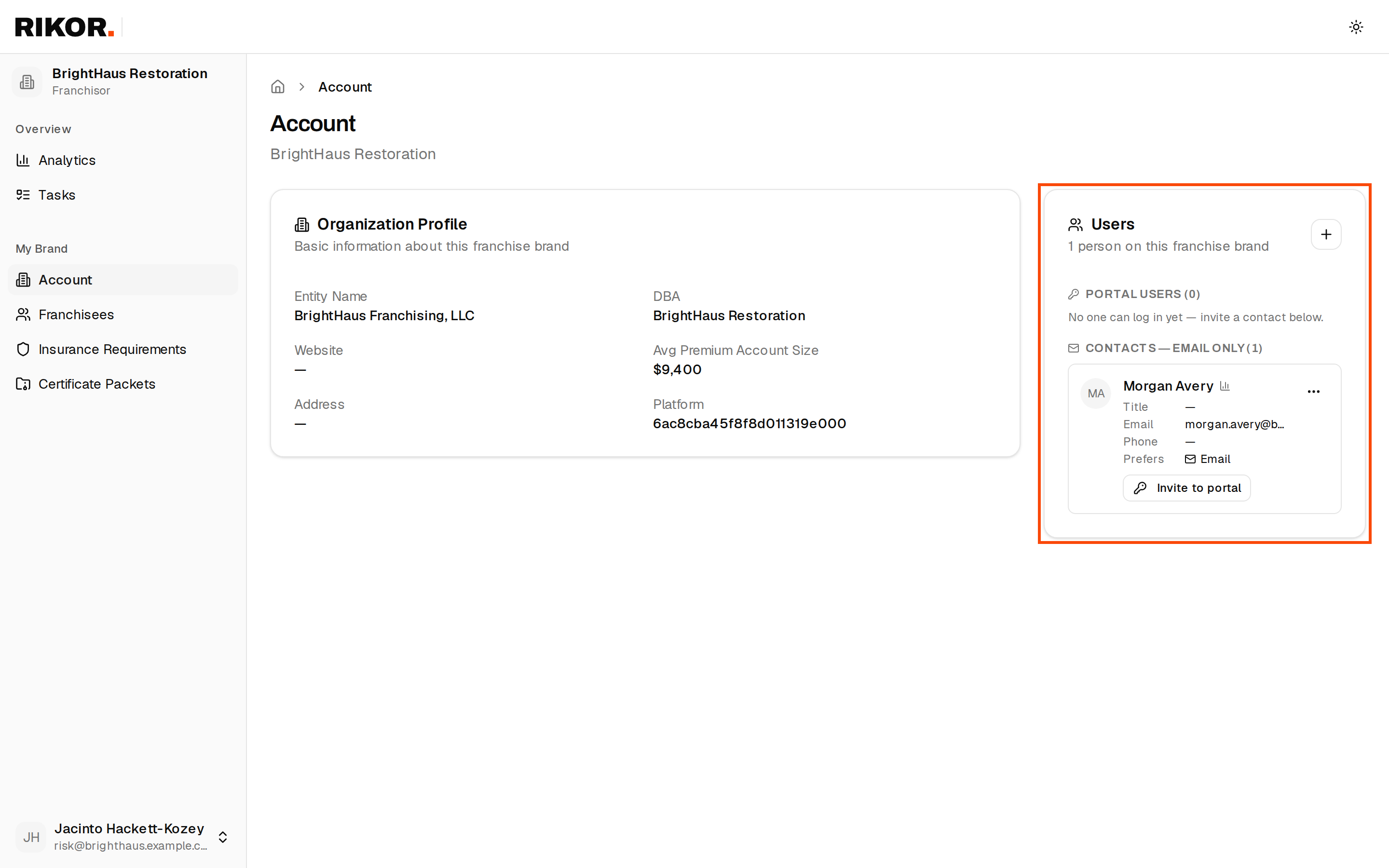This screenshot has height=868, width=1389.
Task: Open Insurance Requirements page
Action: pyautogui.click(x=123, y=349)
